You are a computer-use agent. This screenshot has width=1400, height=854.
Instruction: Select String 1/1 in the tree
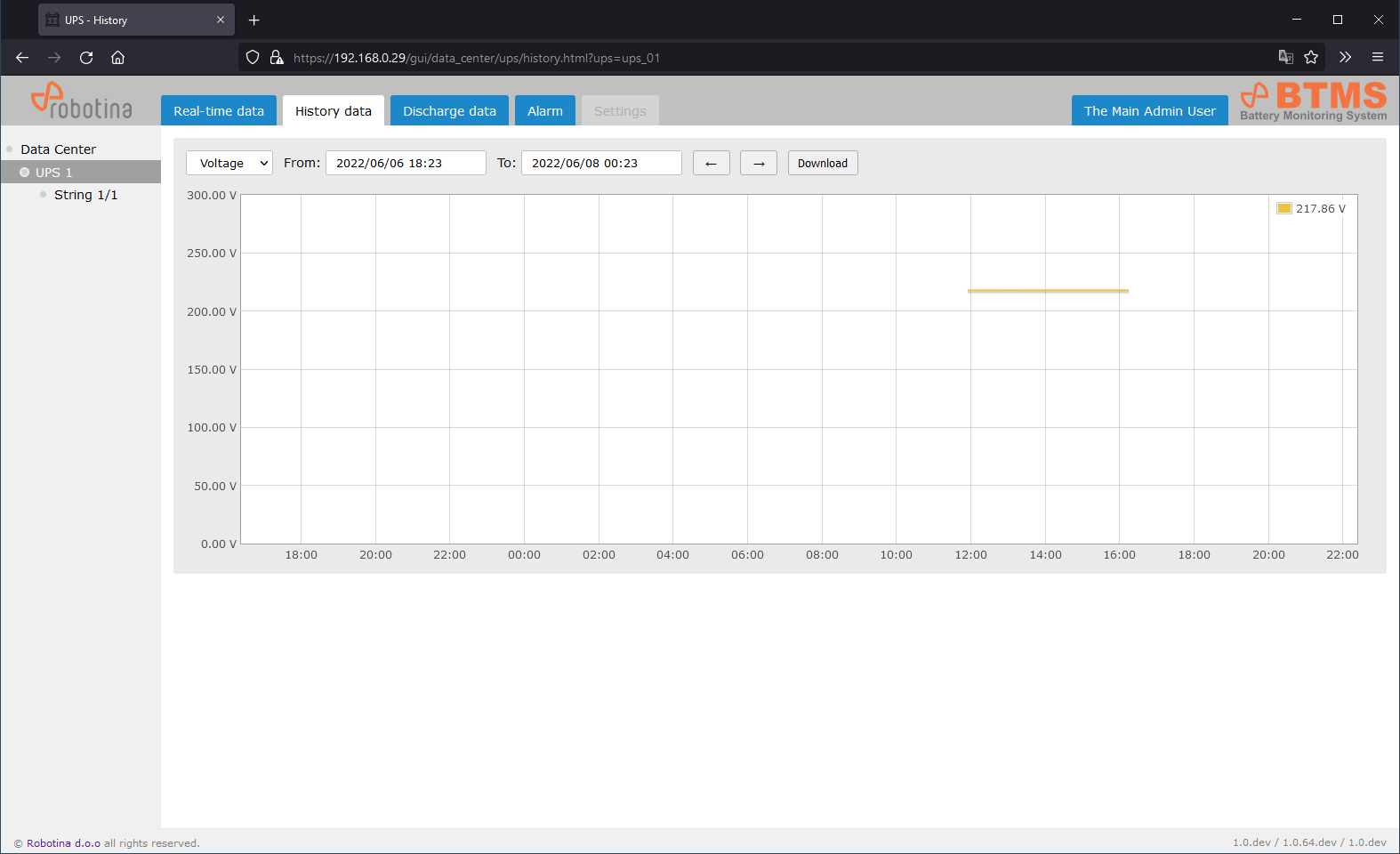(85, 195)
